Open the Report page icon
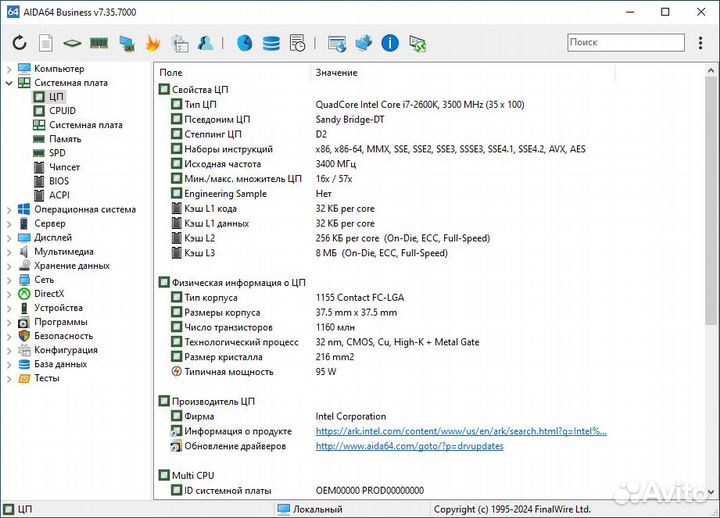 (45, 43)
